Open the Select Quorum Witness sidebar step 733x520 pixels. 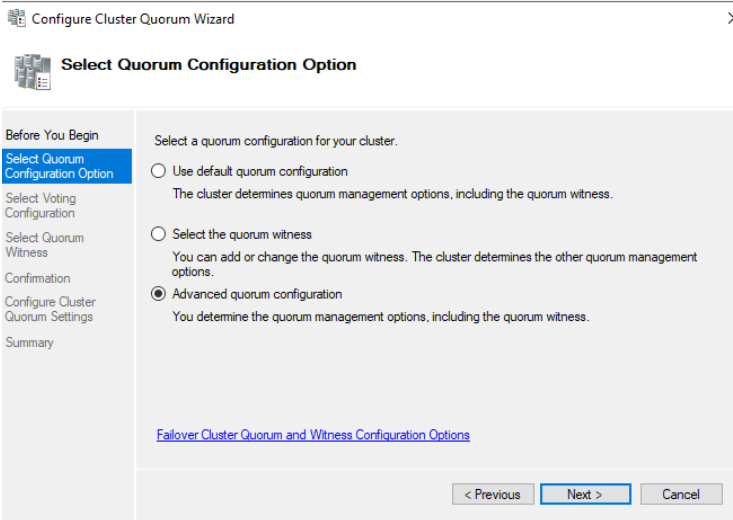44,245
